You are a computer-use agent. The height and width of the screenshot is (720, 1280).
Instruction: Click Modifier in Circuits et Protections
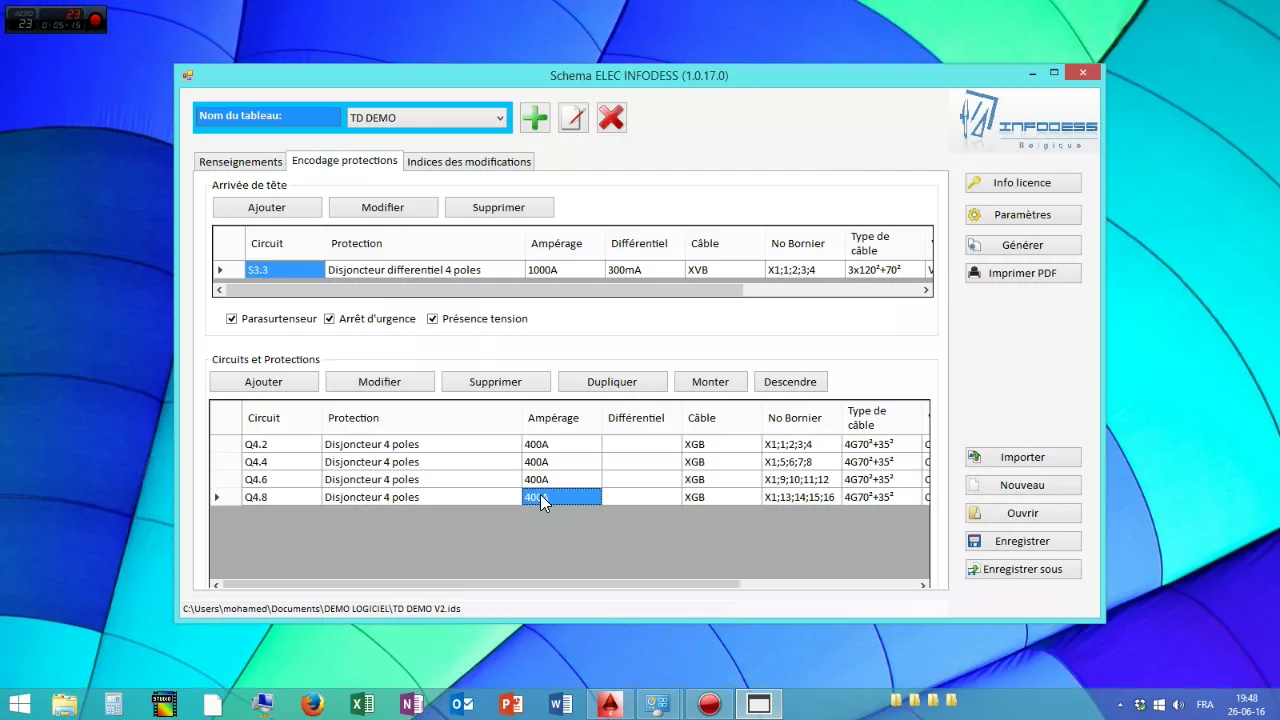380,382
